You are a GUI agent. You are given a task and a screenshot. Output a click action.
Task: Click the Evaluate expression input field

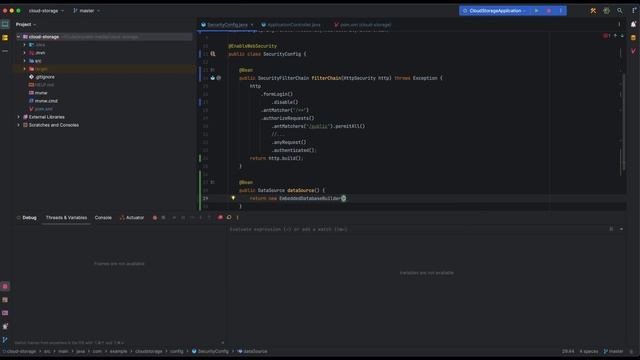[418, 229]
